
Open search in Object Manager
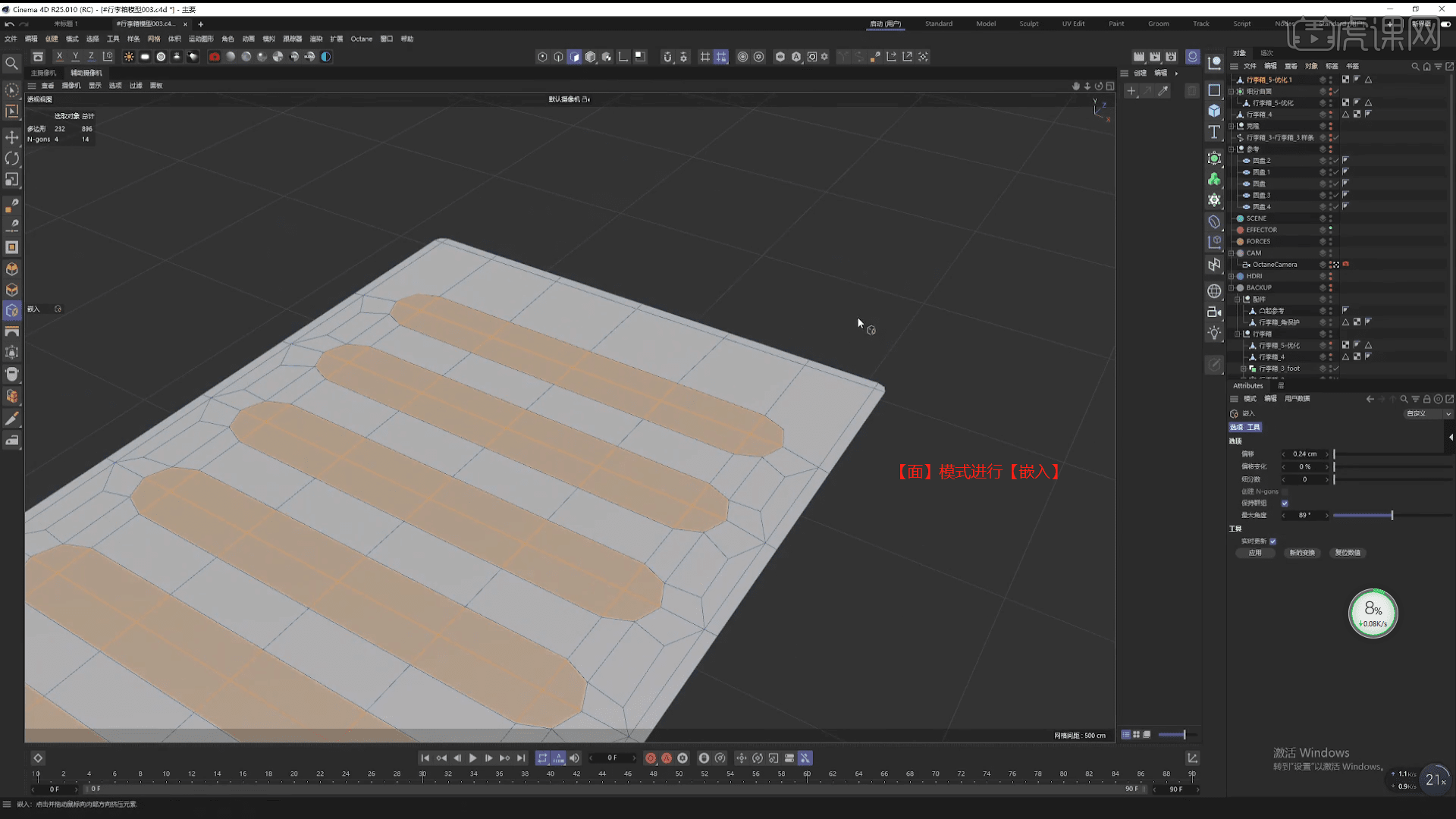point(1415,67)
